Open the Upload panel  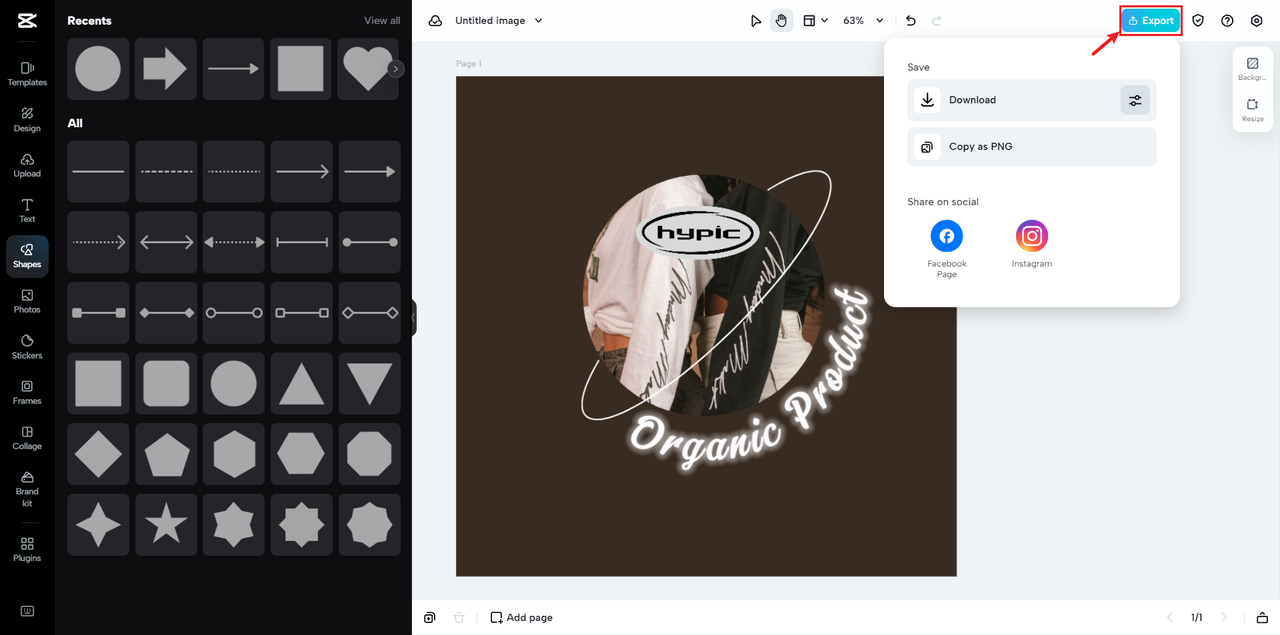pos(27,165)
